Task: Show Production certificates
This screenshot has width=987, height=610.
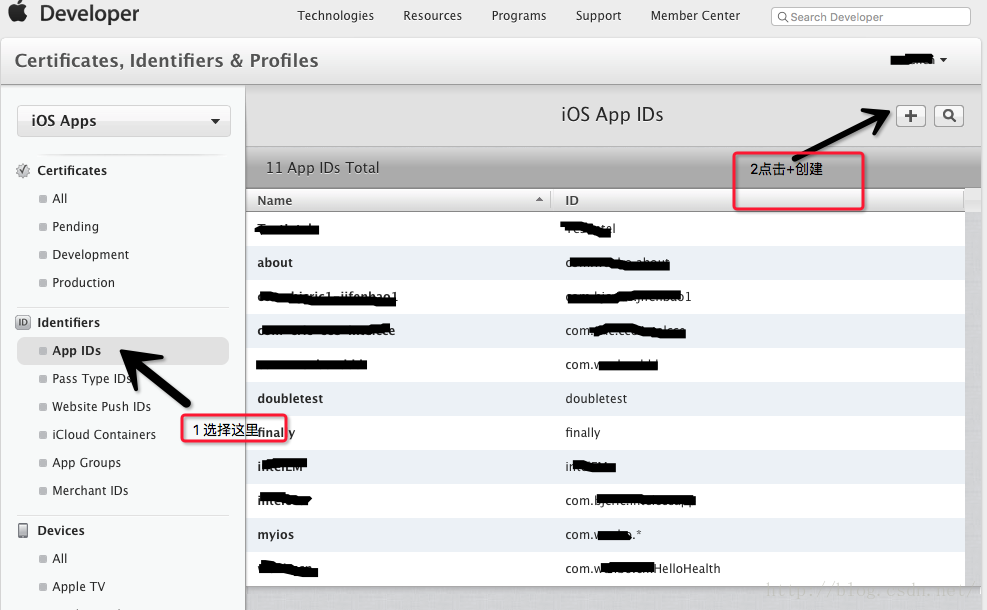Action: click(x=84, y=283)
